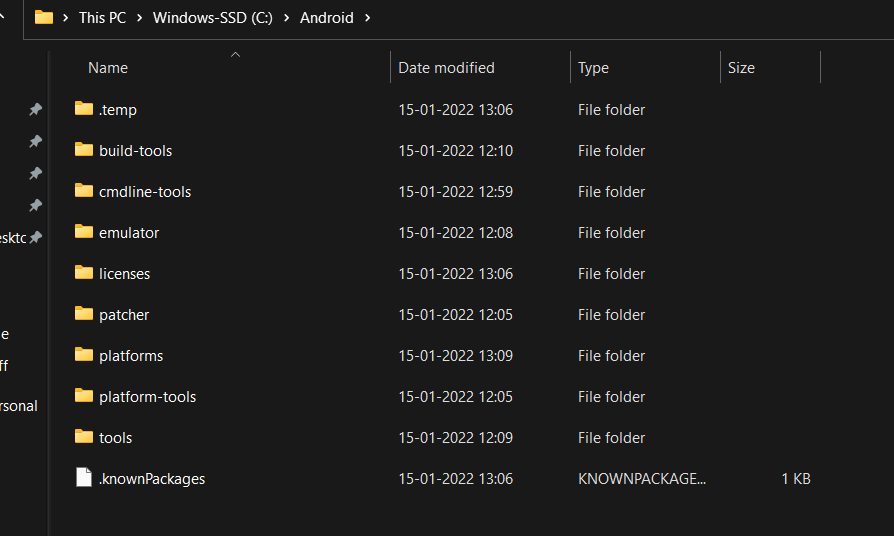Sort files by Type column
894x536 pixels.
click(593, 68)
